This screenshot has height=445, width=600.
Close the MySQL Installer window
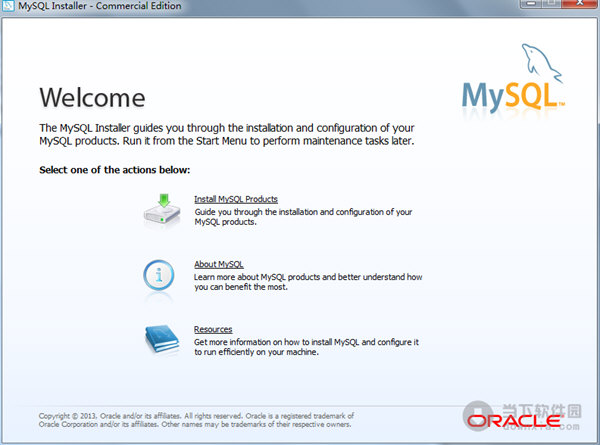pyautogui.click(x=580, y=3)
